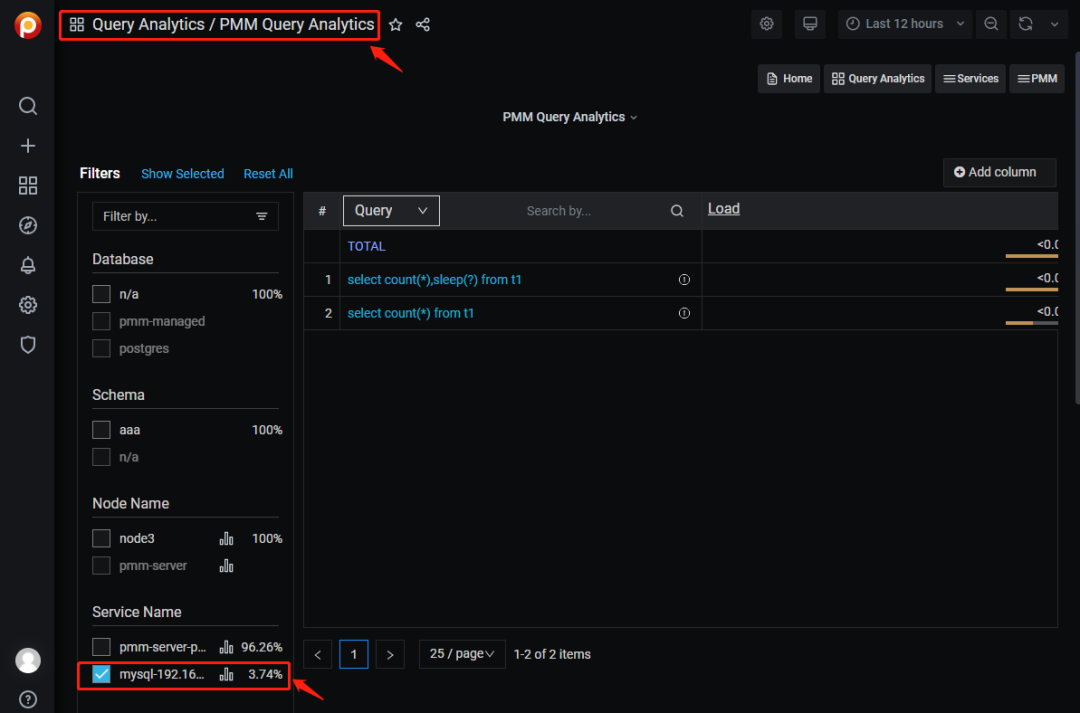
Task: Check the pmm-managed database filter
Action: (x=101, y=321)
